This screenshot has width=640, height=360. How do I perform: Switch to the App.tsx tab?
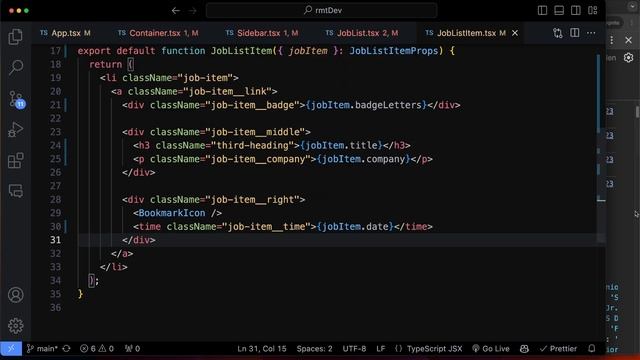65,33
